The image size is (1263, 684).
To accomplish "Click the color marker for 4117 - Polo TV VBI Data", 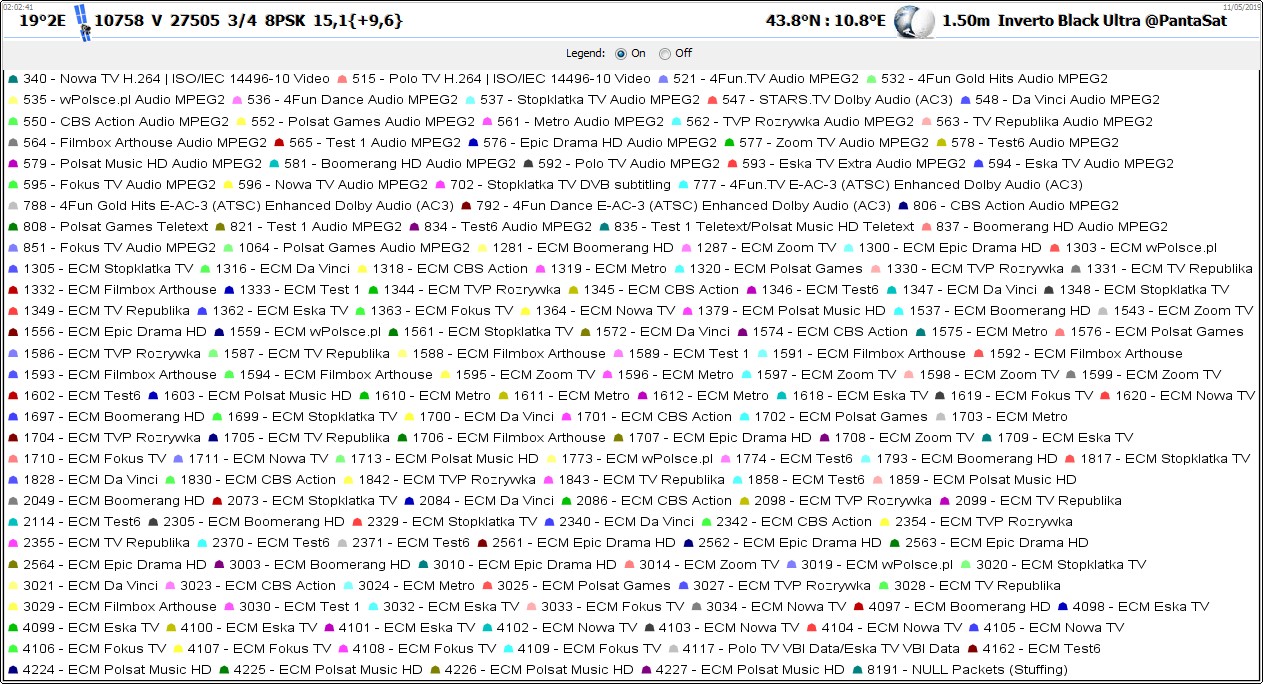I will coord(673,649).
